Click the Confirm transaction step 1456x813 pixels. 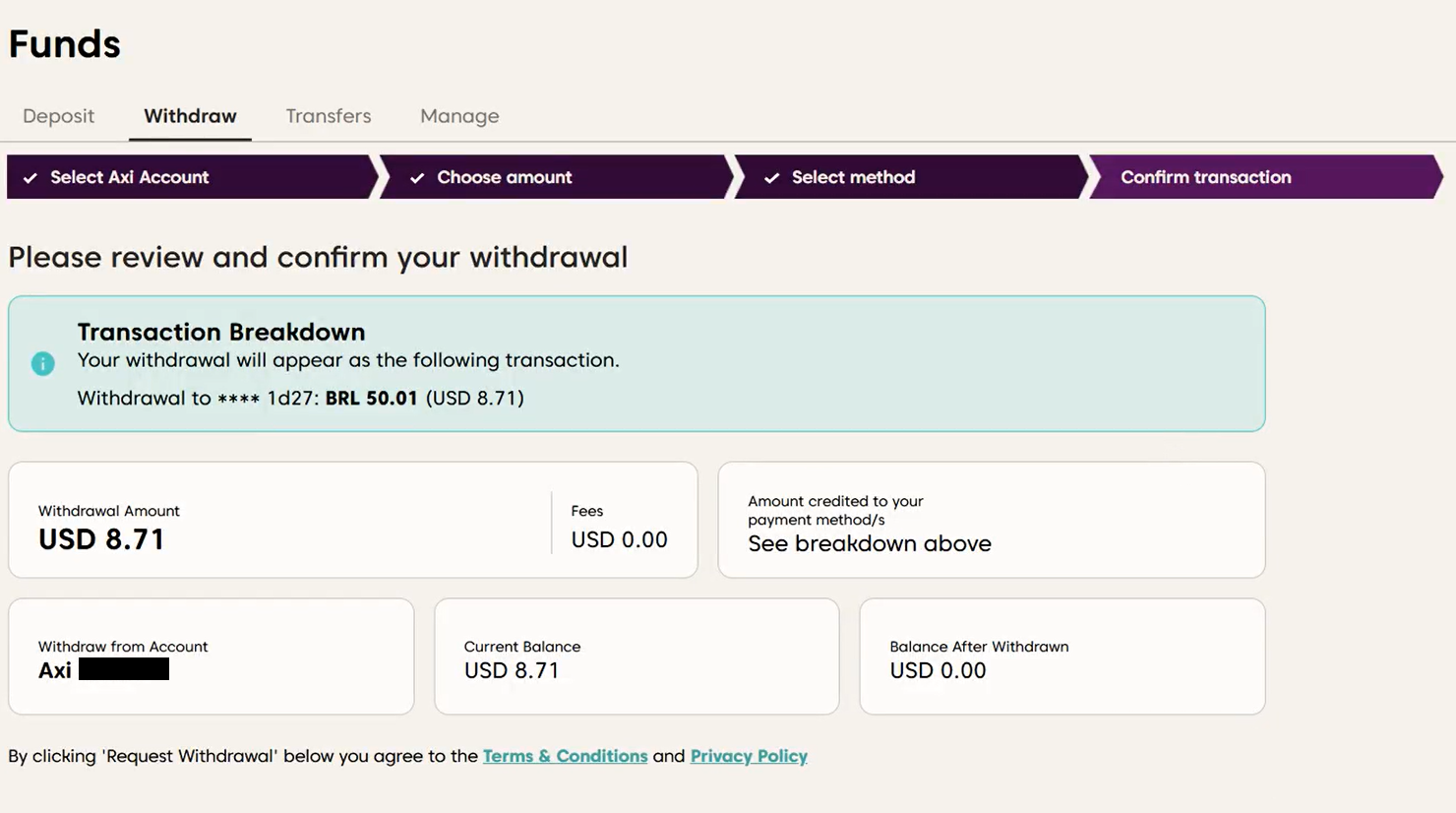(x=1266, y=177)
